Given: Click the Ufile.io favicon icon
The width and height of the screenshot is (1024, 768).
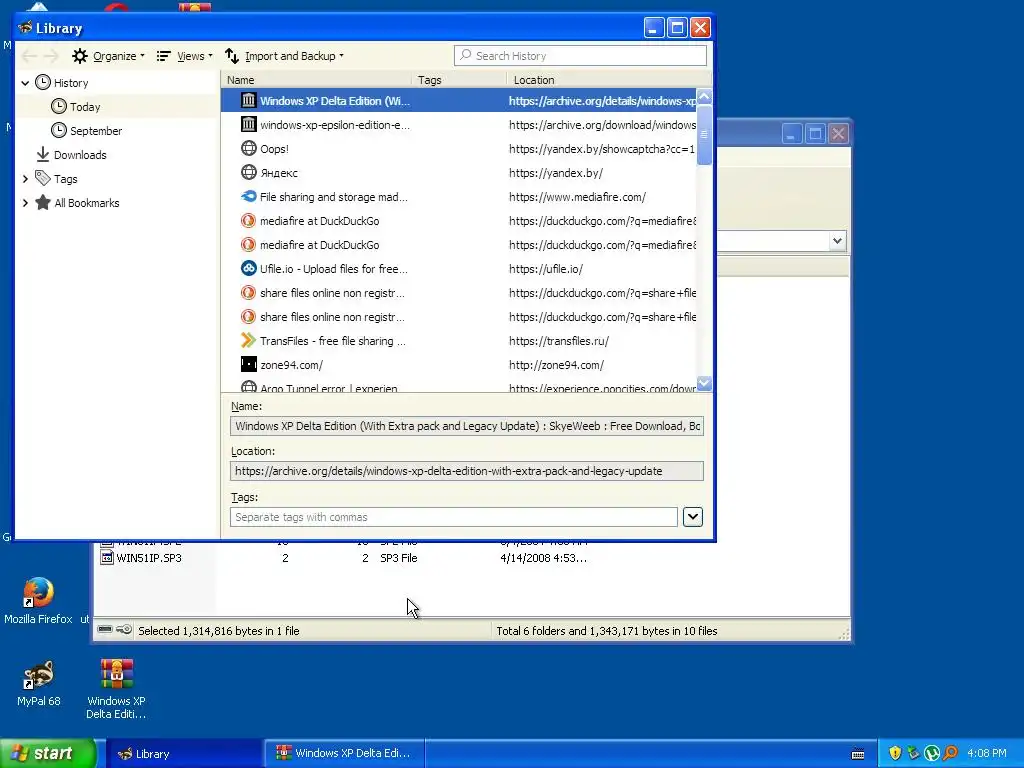Looking at the screenshot, I should point(248,268).
